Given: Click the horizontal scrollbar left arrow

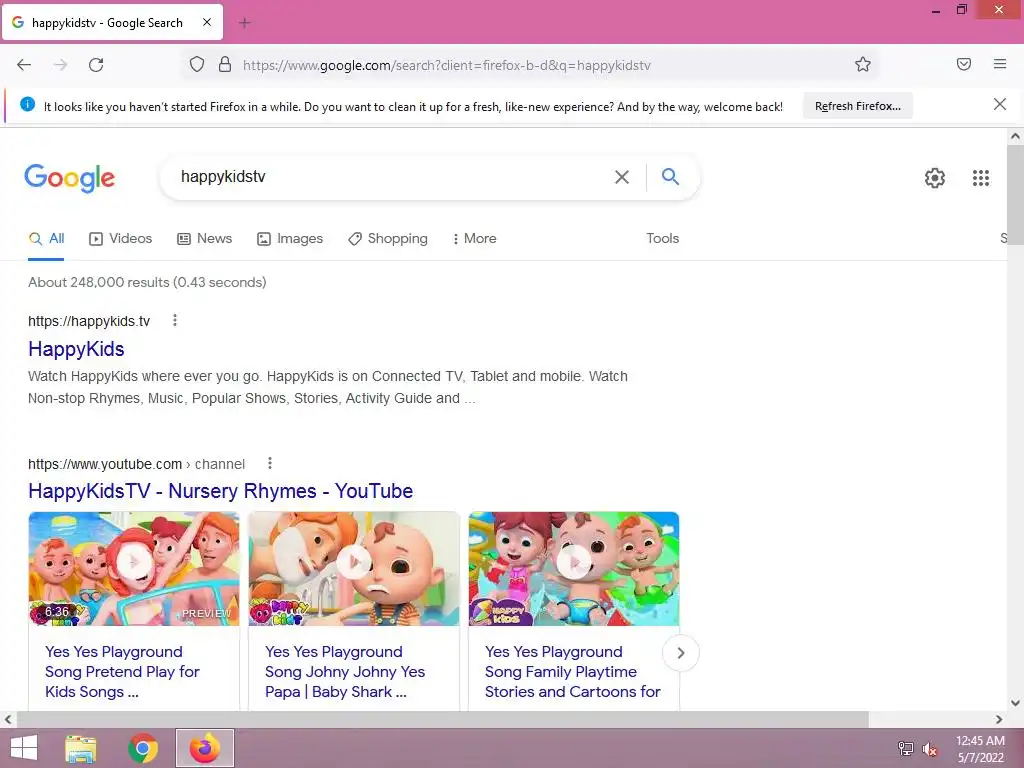Looking at the screenshot, I should point(7,719).
